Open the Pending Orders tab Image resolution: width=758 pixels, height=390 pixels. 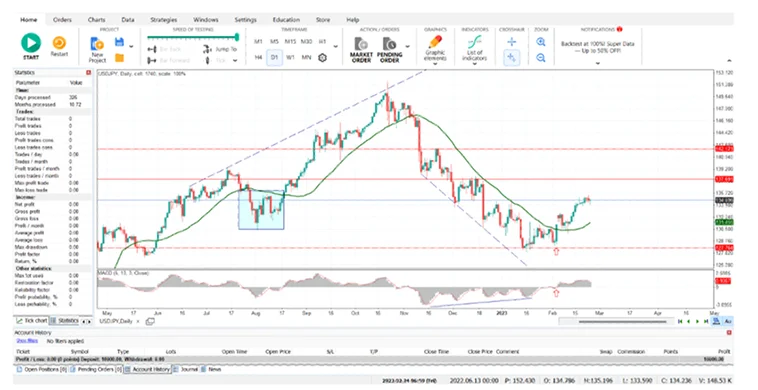[x=96, y=369]
